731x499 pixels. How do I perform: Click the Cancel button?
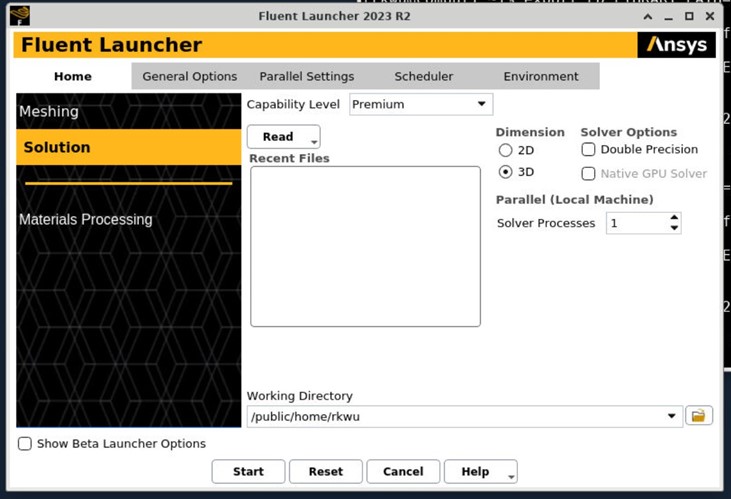click(403, 471)
